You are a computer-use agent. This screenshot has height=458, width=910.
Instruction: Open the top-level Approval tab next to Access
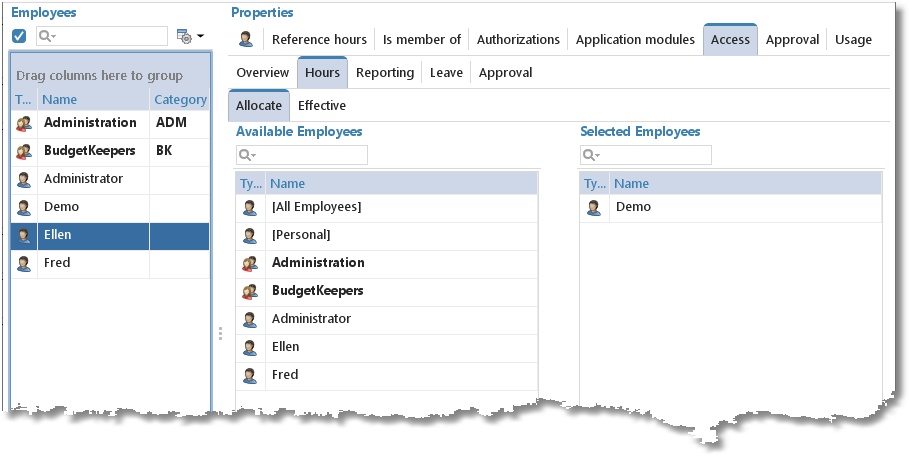pyautogui.click(x=792, y=39)
